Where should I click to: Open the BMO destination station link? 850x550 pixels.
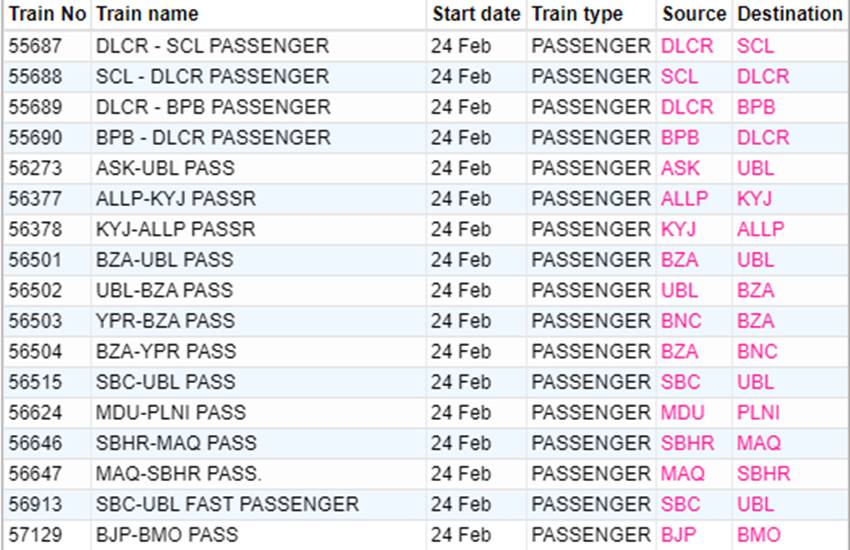tap(758, 534)
